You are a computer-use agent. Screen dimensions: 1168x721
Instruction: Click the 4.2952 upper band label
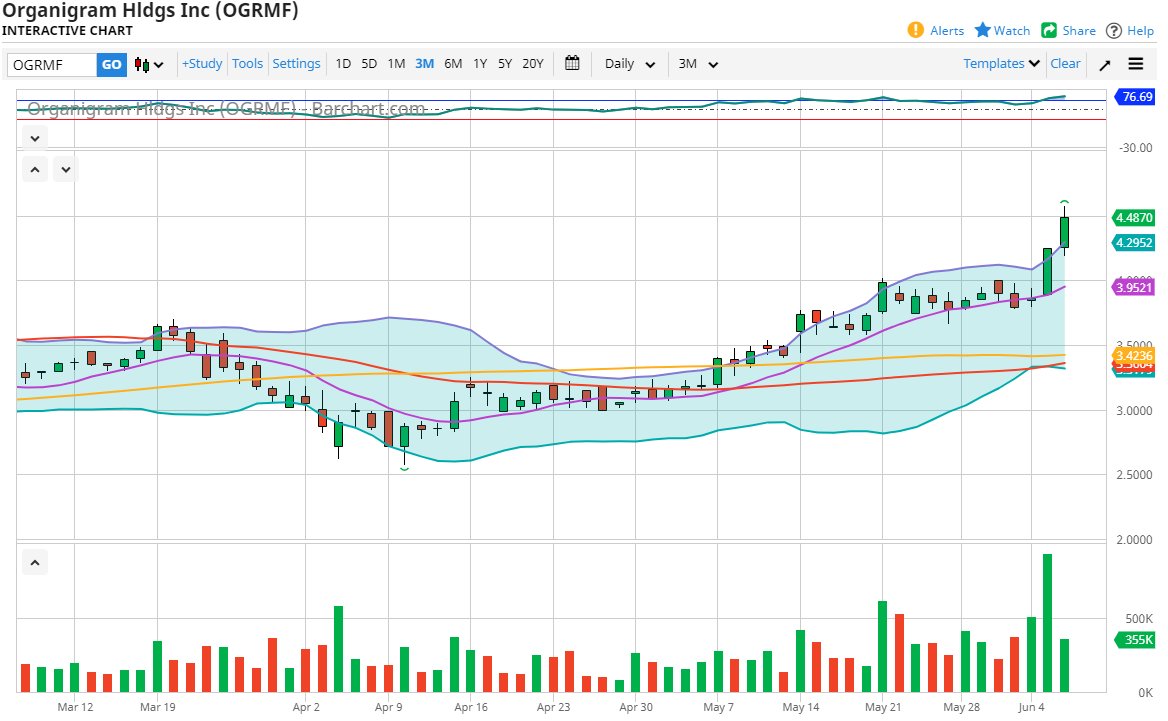coord(1132,242)
